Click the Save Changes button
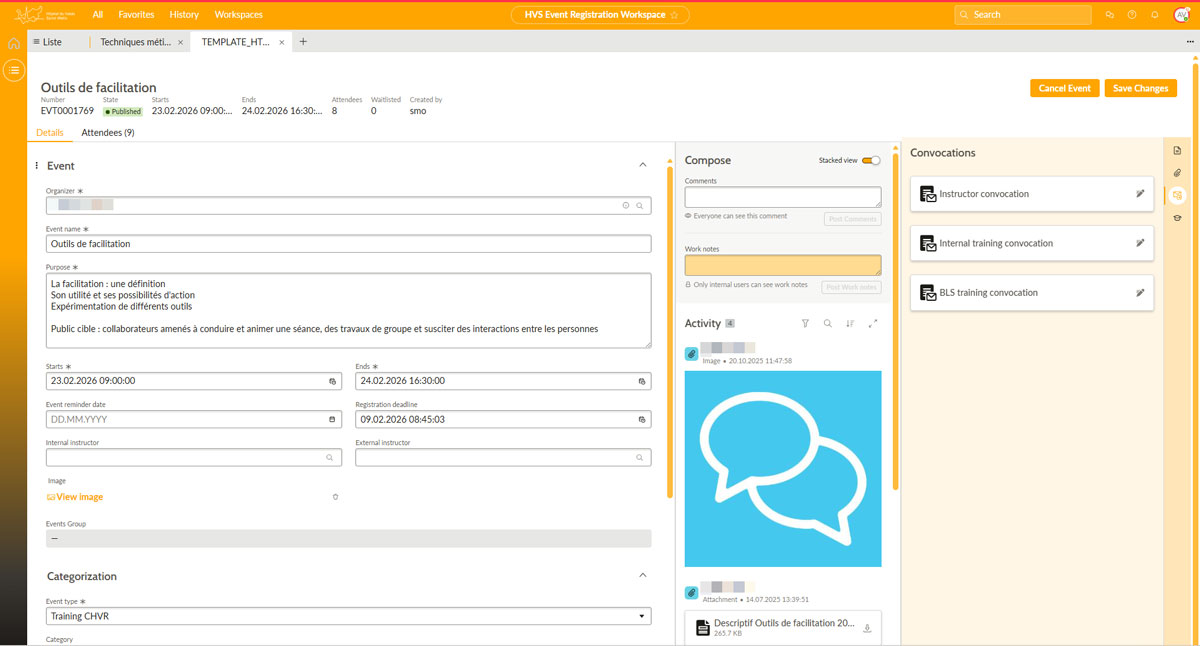 tap(1140, 88)
